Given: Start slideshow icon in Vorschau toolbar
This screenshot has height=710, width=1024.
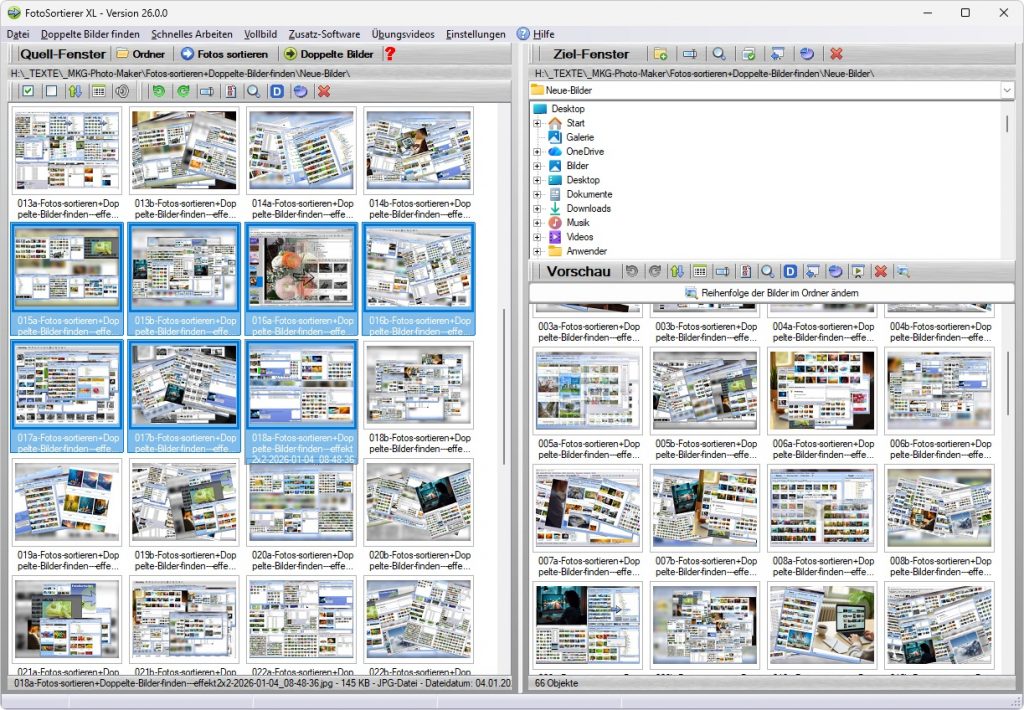Looking at the screenshot, I should (x=857, y=271).
